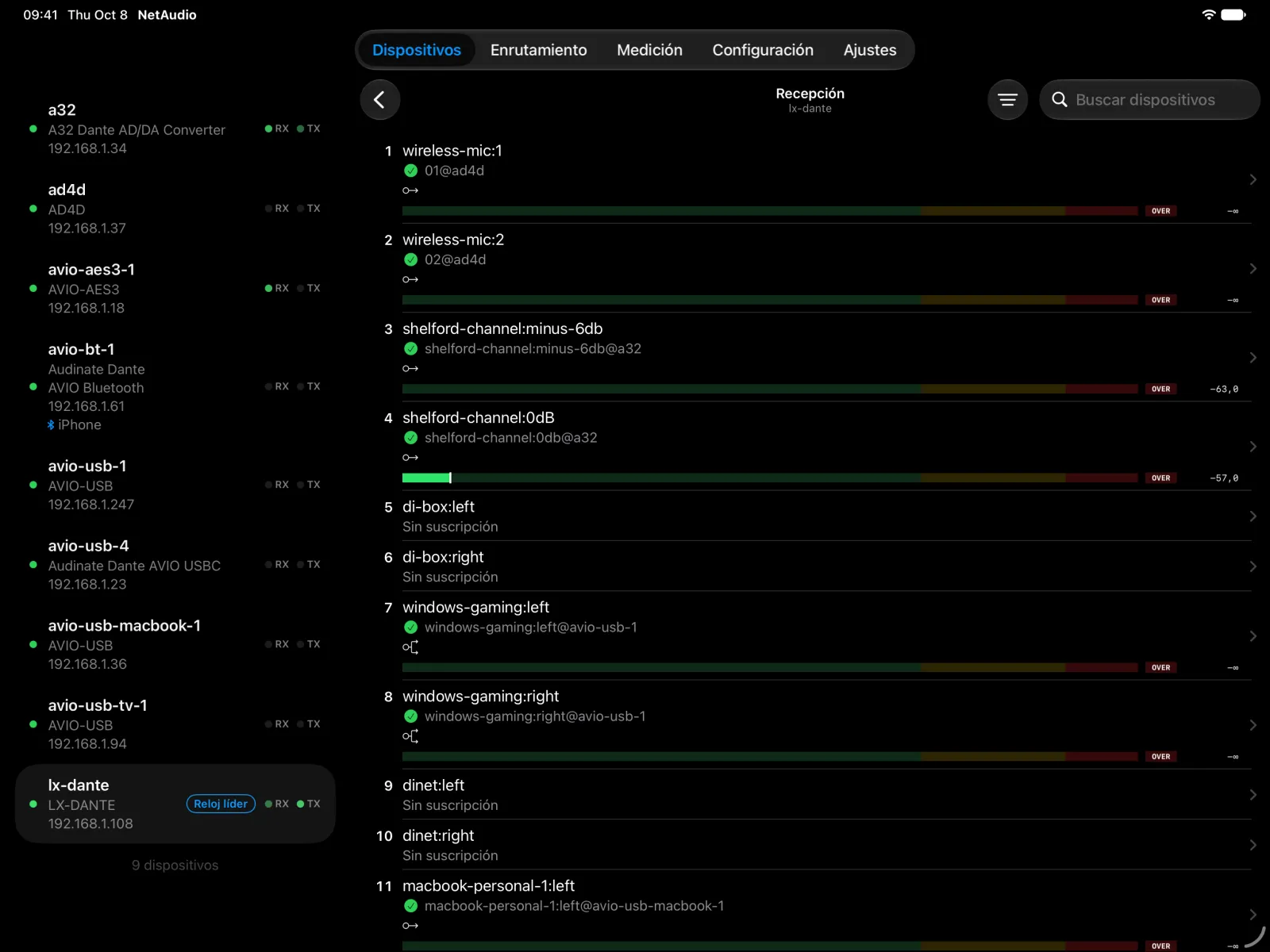Click level meter of shelford-channel:0dB

(x=770, y=478)
